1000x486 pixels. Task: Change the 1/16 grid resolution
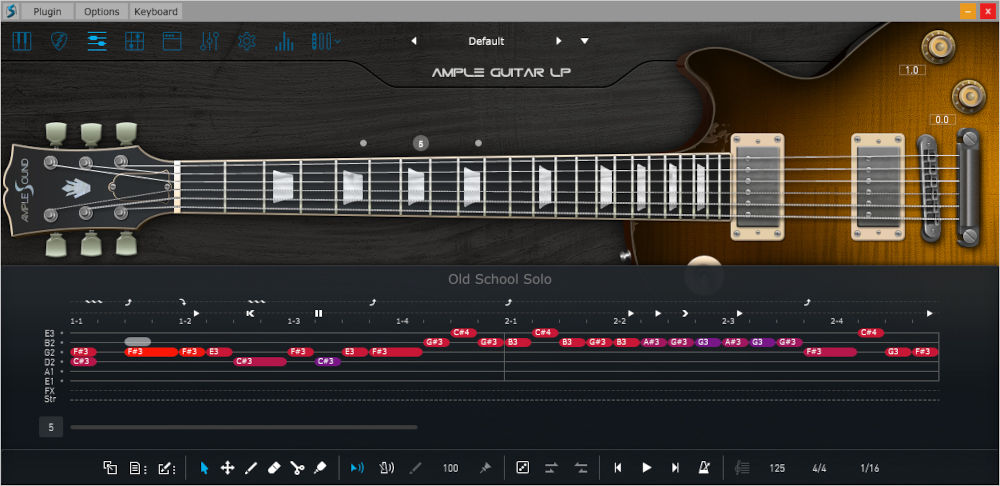870,468
